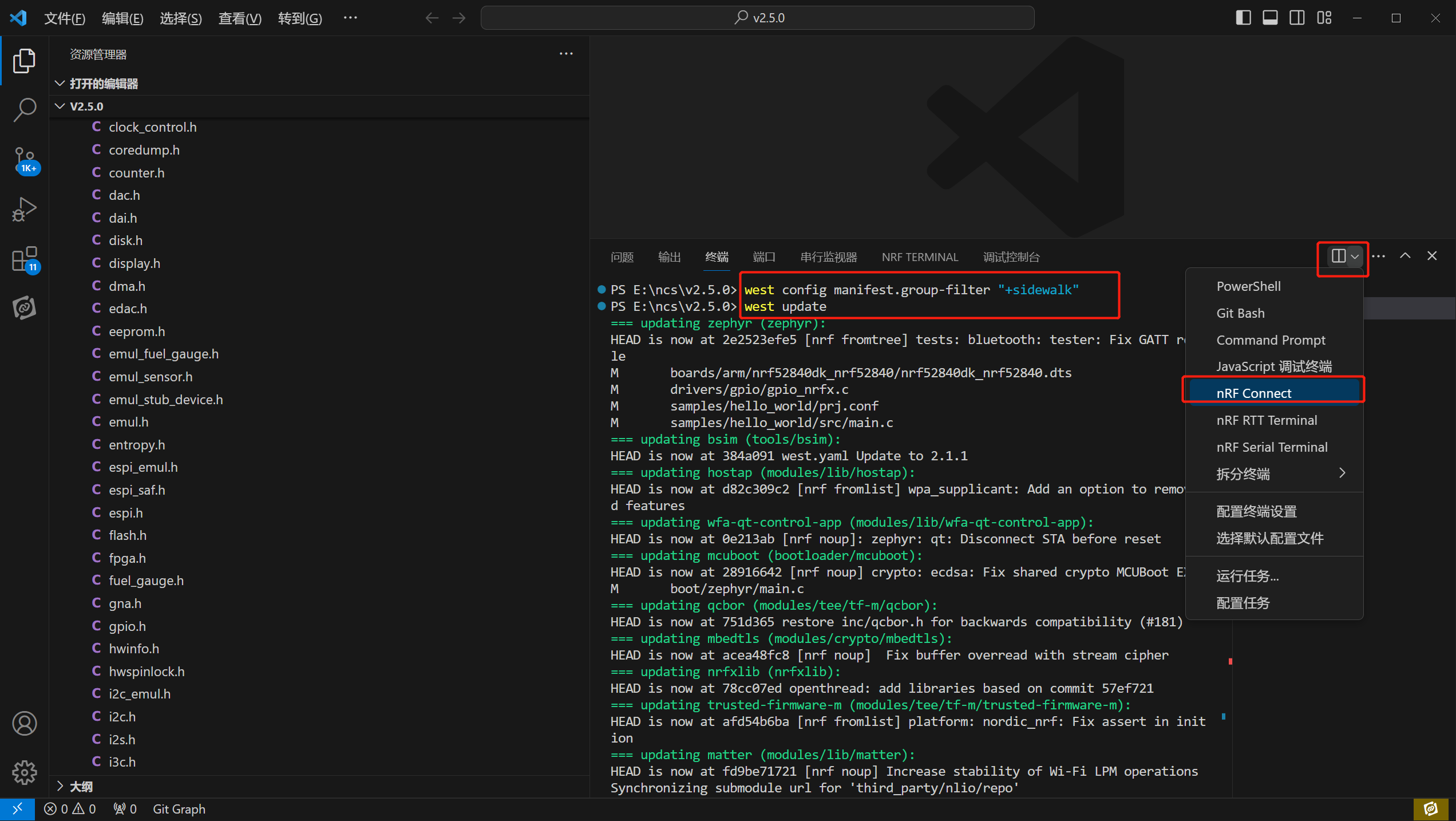Open the 编辑(E) menu
The width and height of the screenshot is (1456, 821).
122,18
